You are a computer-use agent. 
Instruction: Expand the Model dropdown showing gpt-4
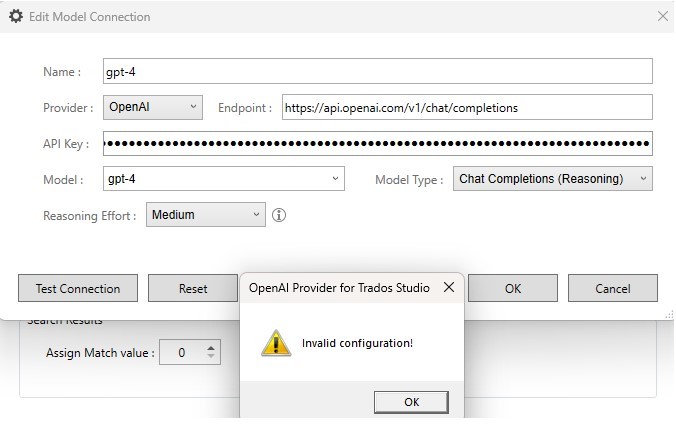[x=335, y=179]
